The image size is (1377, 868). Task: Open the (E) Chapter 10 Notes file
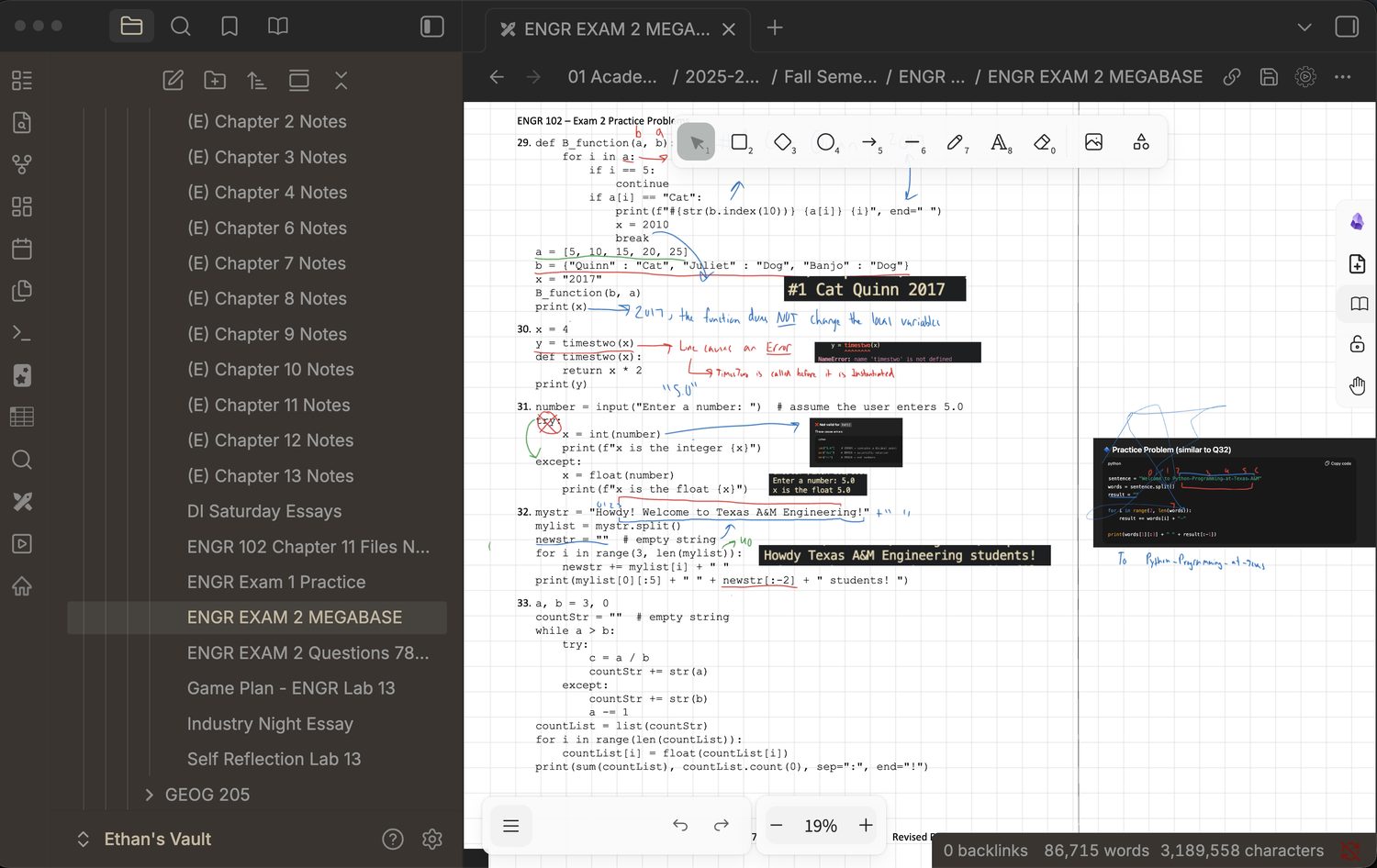tap(271, 370)
